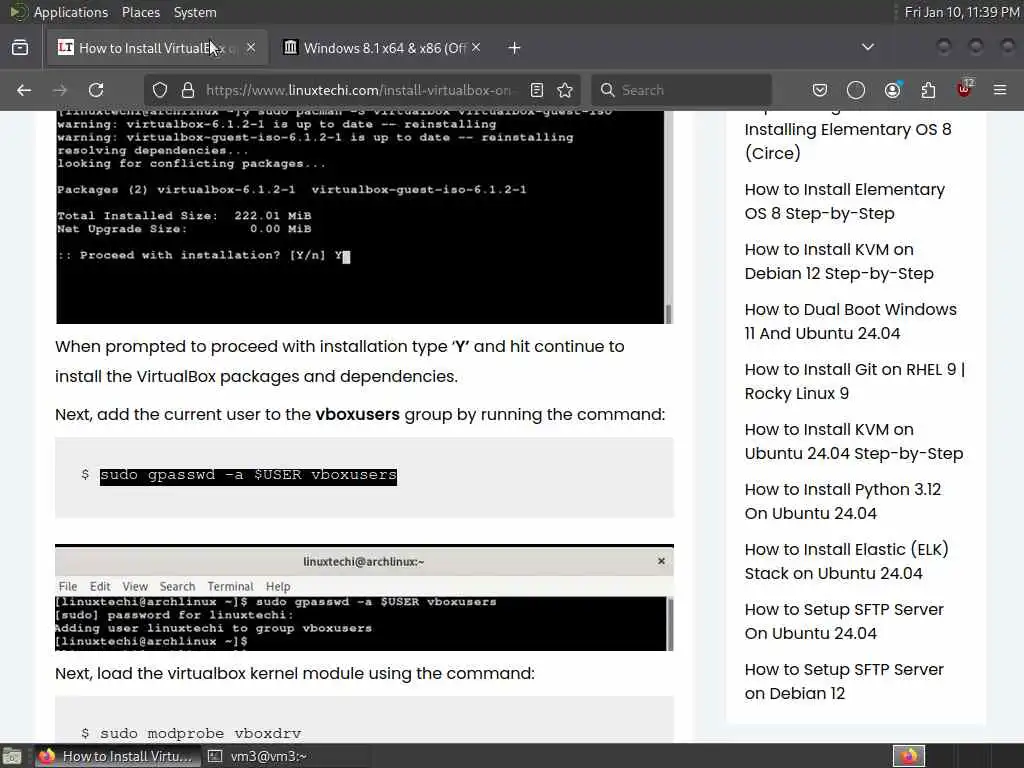Open How to Install Python 3.12 link

[842, 502]
